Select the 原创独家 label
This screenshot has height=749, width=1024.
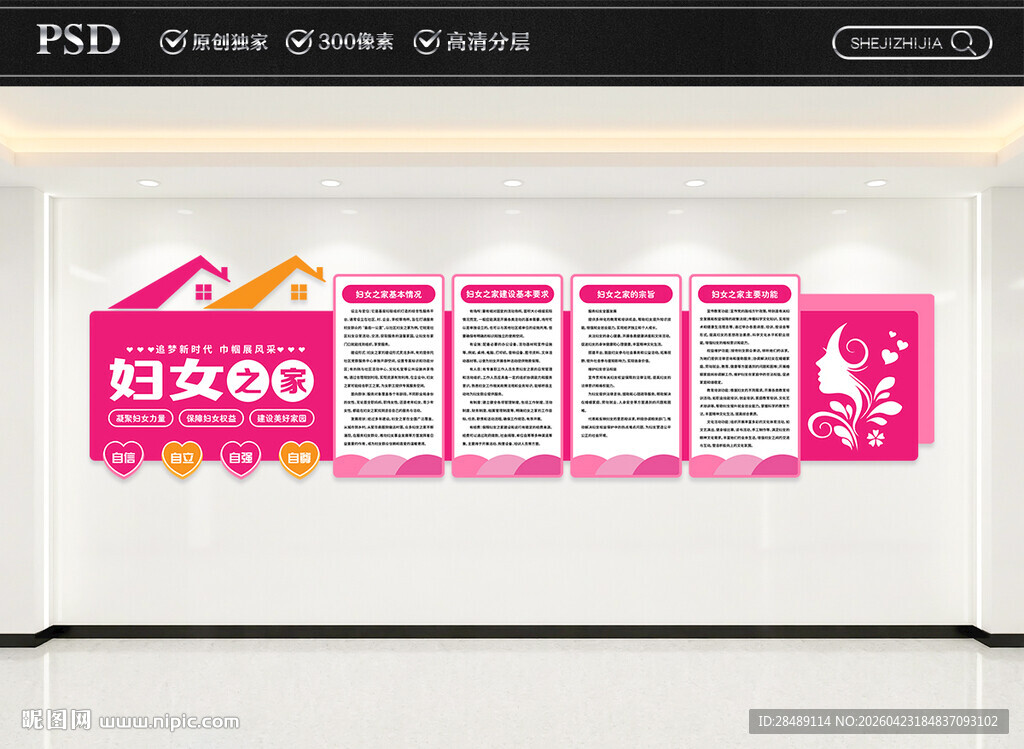pyautogui.click(x=230, y=42)
